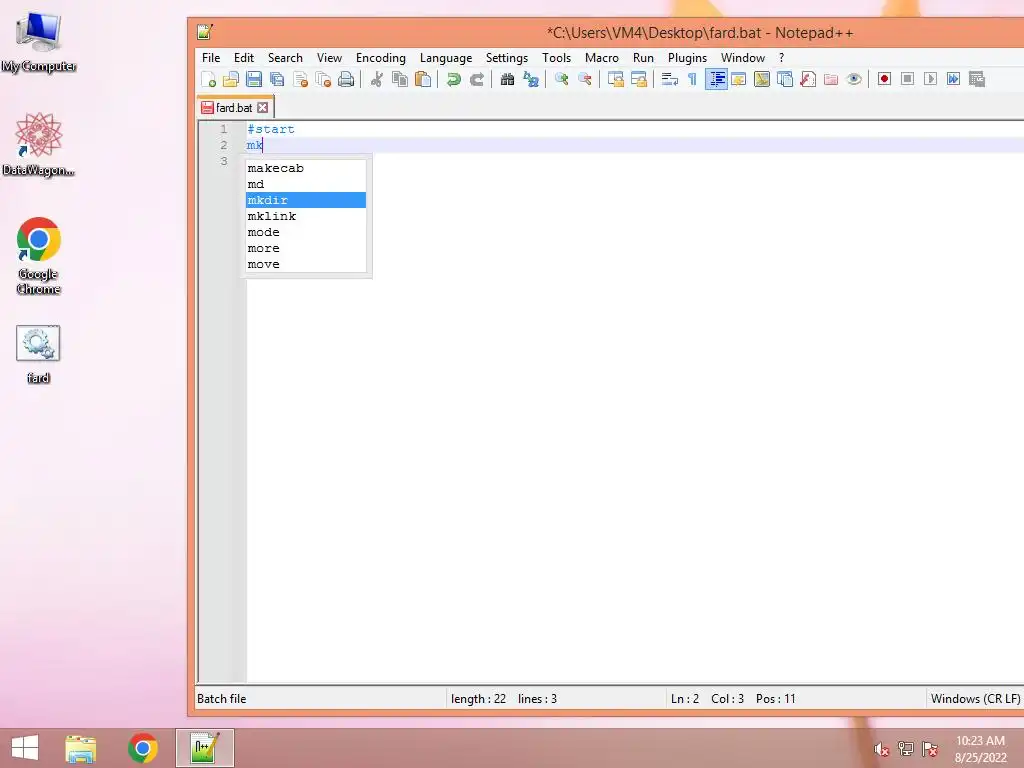Click the Zoom Out magnifier icon
Image resolution: width=1024 pixels, height=768 pixels.
click(x=584, y=79)
